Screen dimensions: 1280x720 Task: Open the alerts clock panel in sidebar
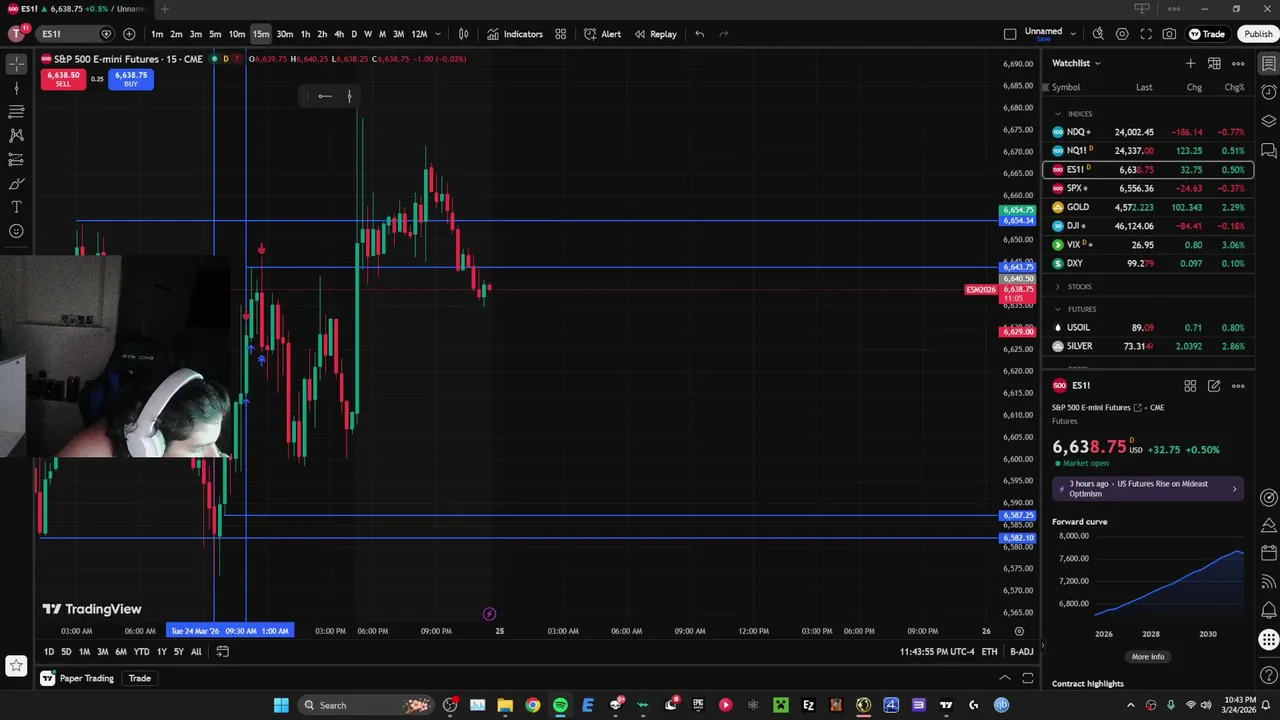[1268, 92]
